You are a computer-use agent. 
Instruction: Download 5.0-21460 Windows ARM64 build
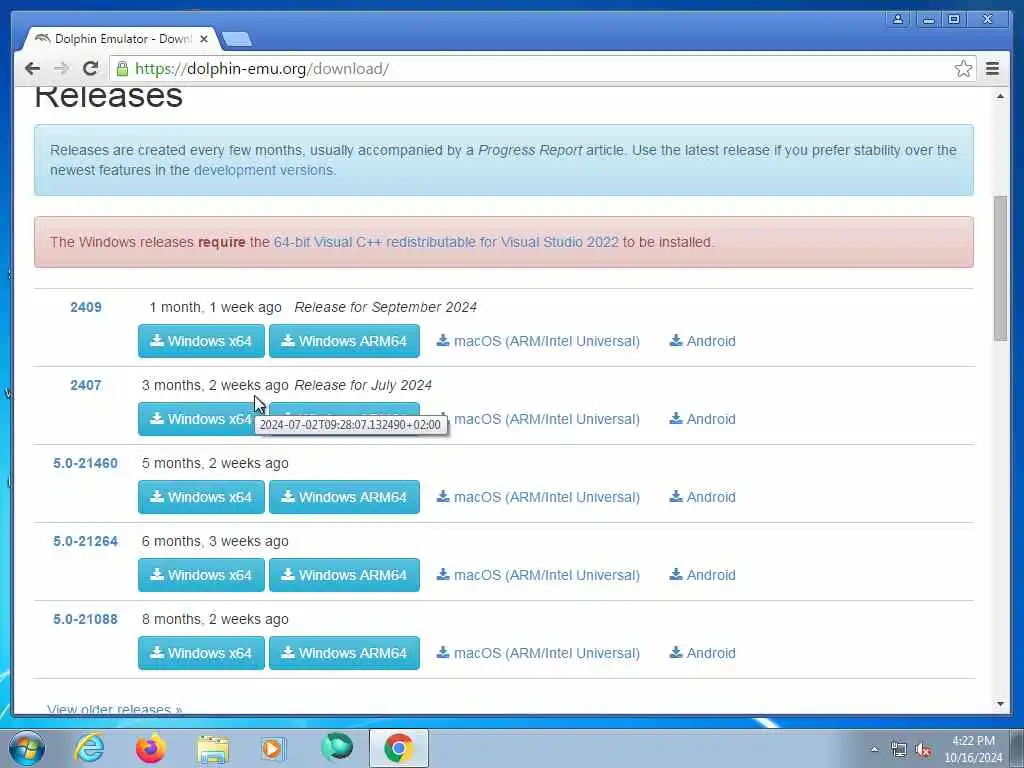tap(344, 497)
